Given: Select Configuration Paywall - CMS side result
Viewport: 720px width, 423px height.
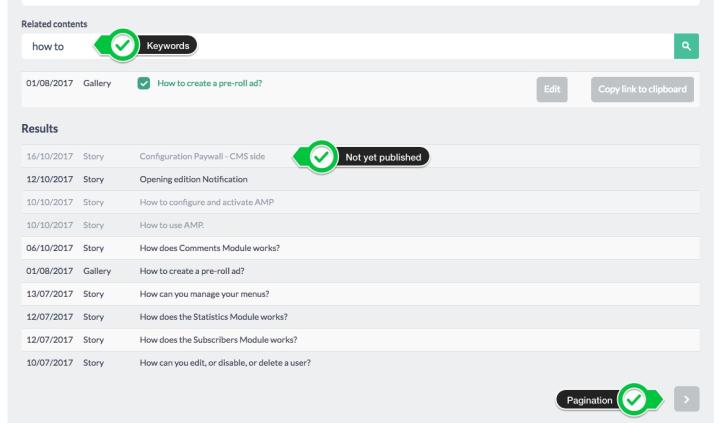Looking at the screenshot, I should coord(208,157).
